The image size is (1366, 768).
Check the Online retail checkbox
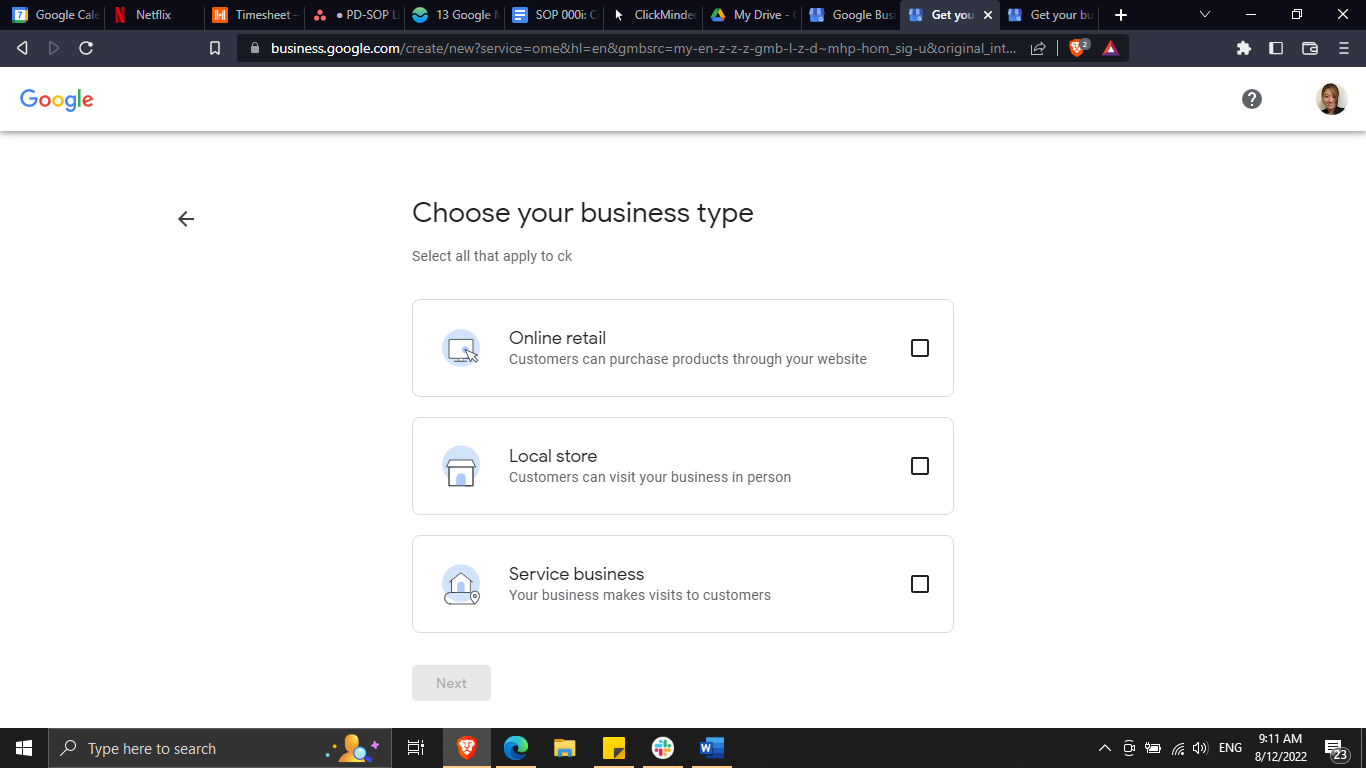click(x=920, y=348)
